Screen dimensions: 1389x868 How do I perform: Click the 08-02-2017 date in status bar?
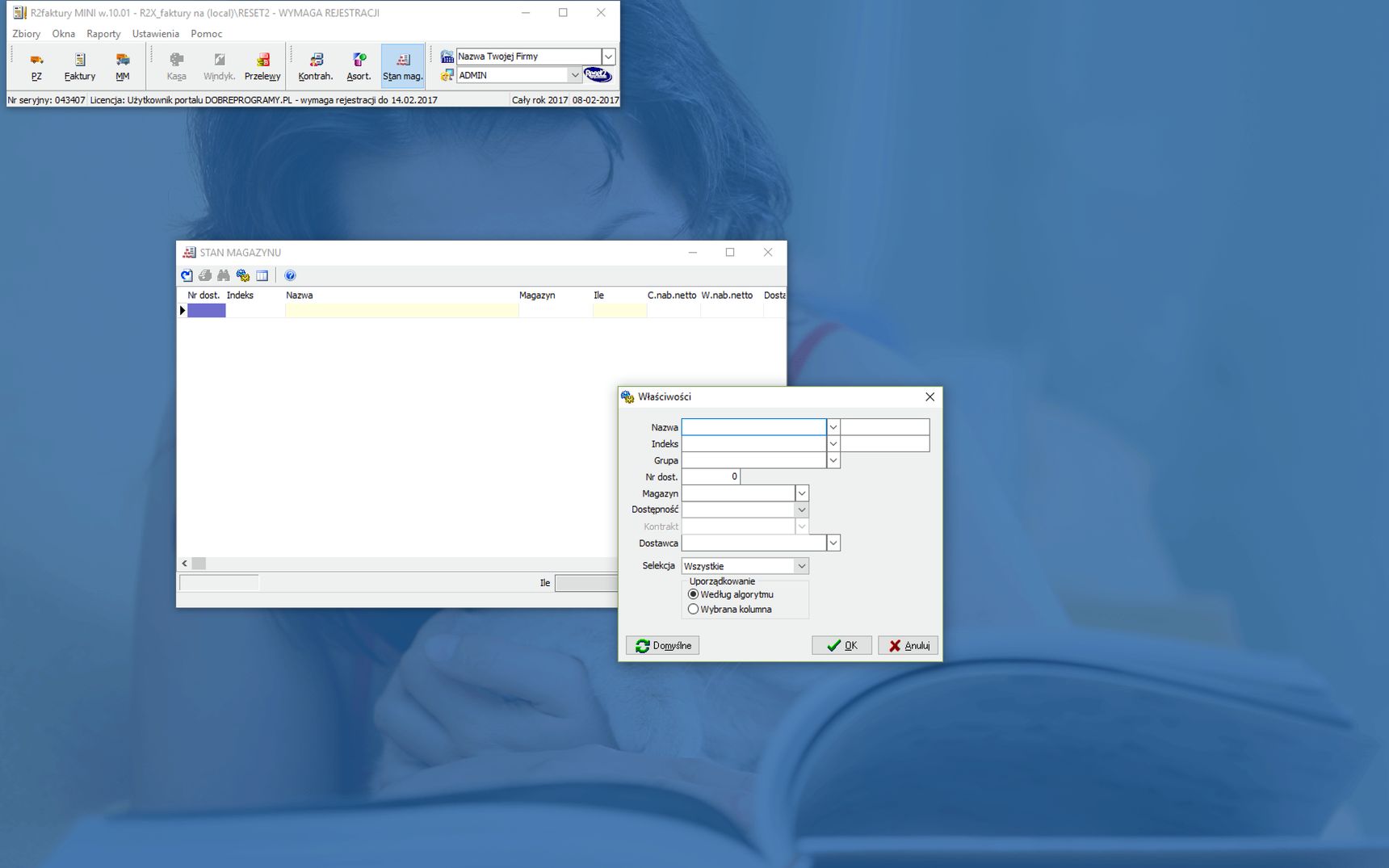coord(595,100)
